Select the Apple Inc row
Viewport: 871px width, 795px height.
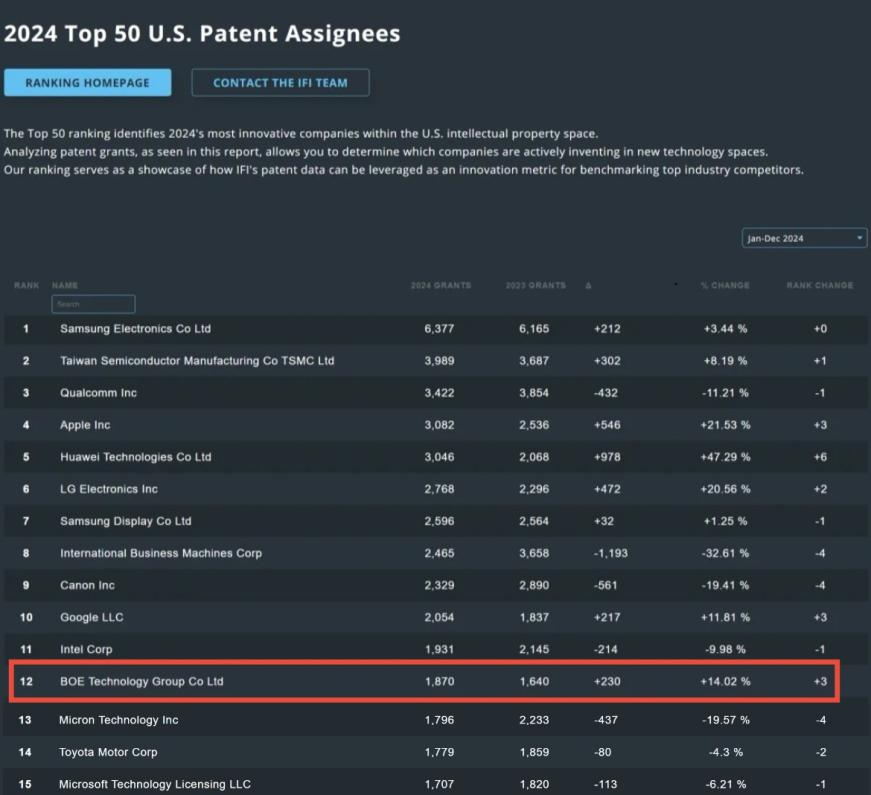[x=400, y=425]
